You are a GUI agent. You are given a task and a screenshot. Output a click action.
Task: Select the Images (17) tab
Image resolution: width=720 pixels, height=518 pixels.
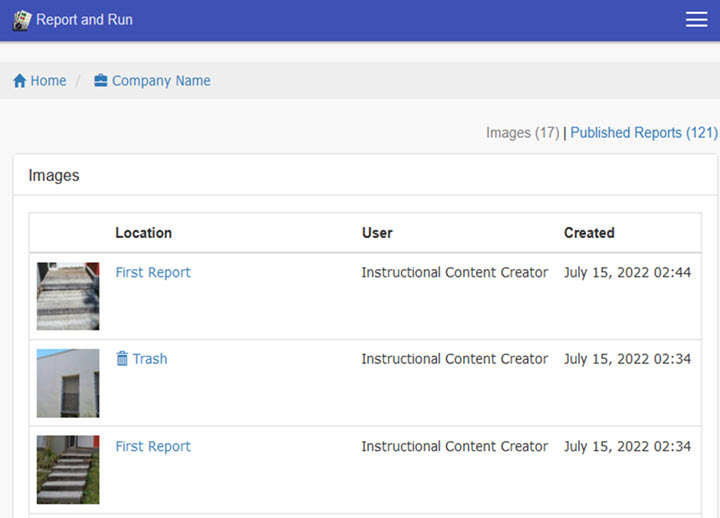(x=522, y=132)
